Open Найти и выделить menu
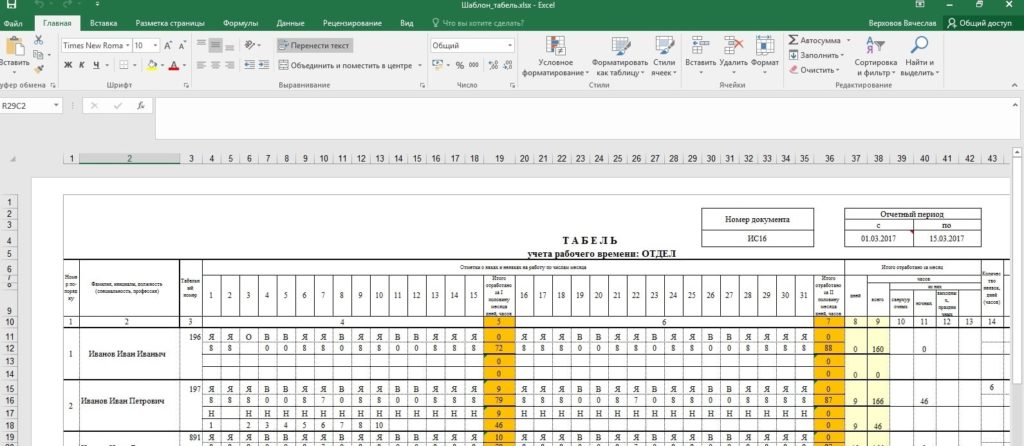This screenshot has width=1024, height=446. coord(920,57)
